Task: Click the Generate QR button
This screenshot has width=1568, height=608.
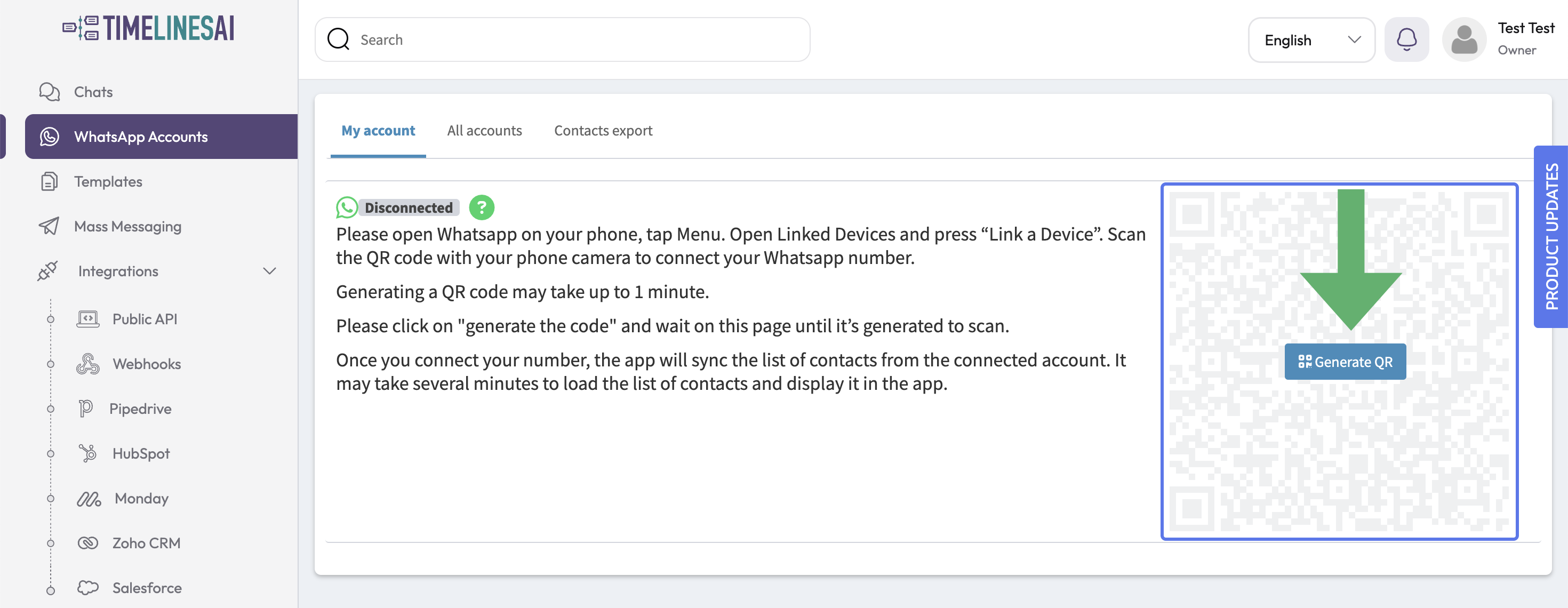Action: [x=1345, y=362]
